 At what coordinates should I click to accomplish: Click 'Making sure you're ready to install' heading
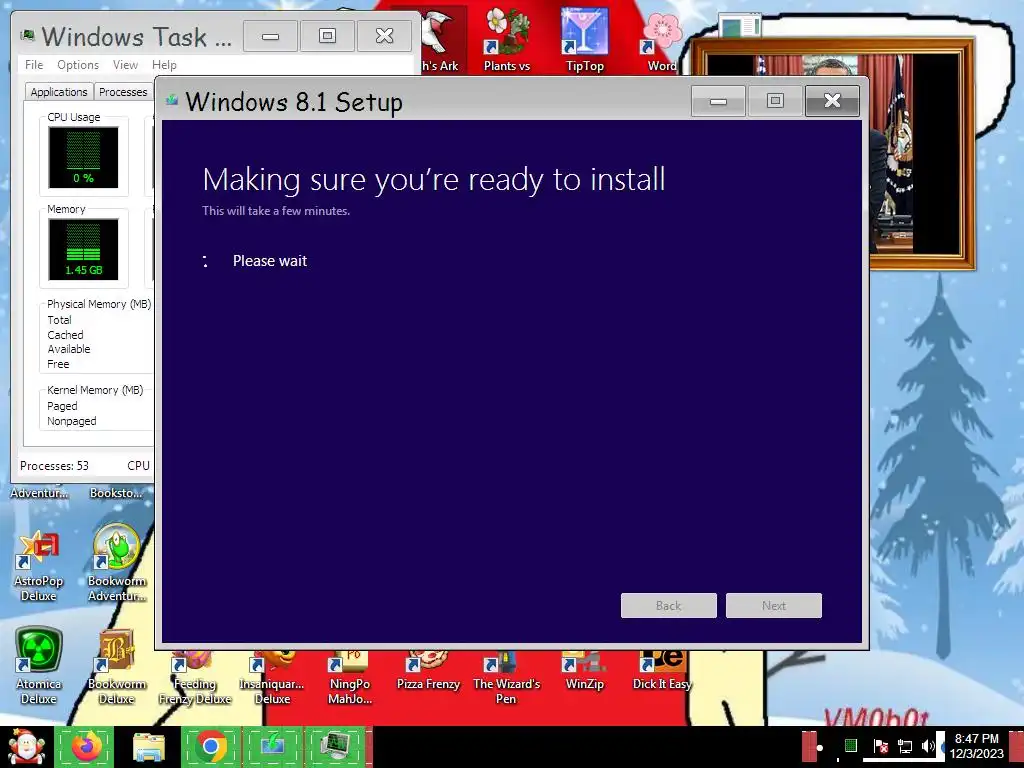pos(434,180)
